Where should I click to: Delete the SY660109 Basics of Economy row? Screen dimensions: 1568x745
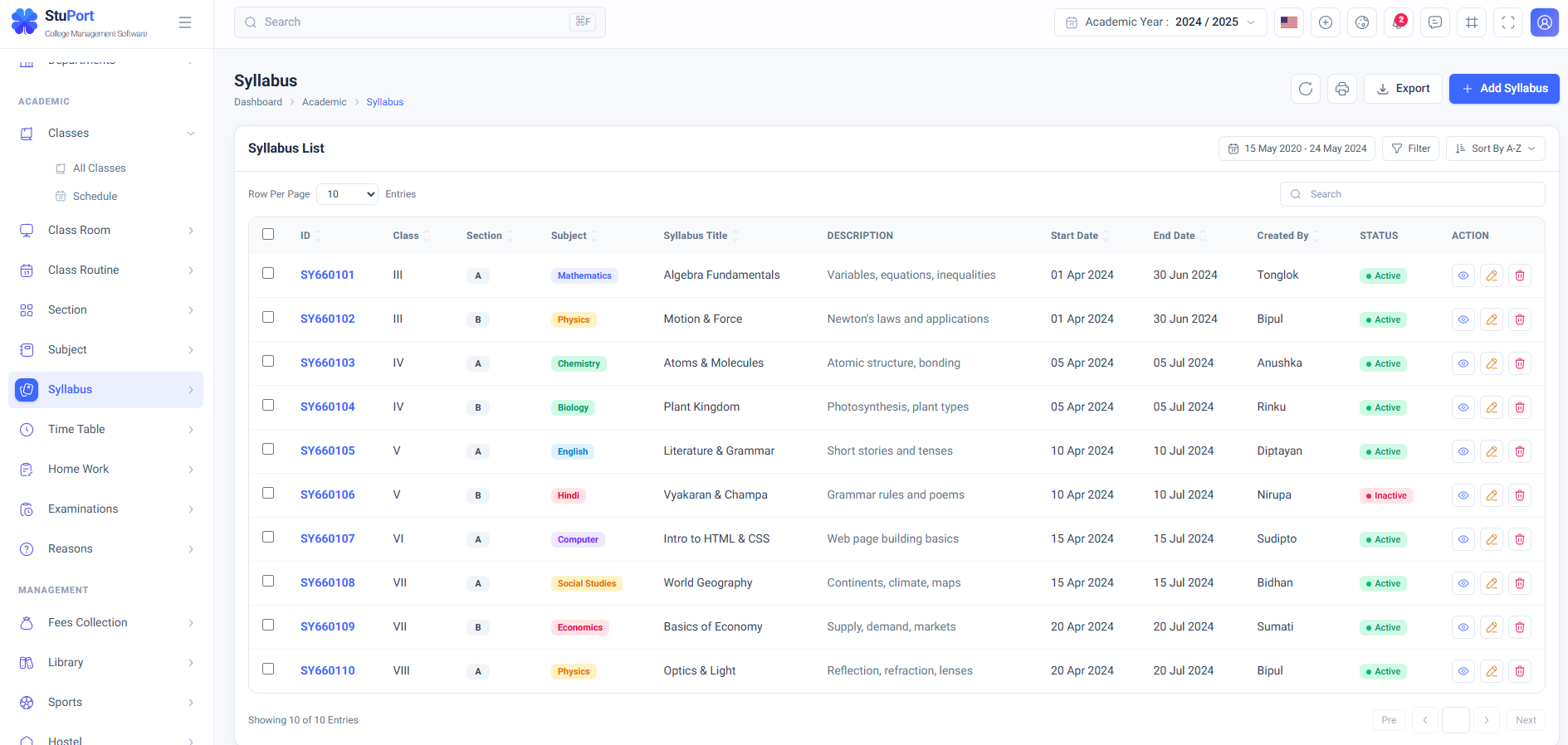coord(1520,627)
